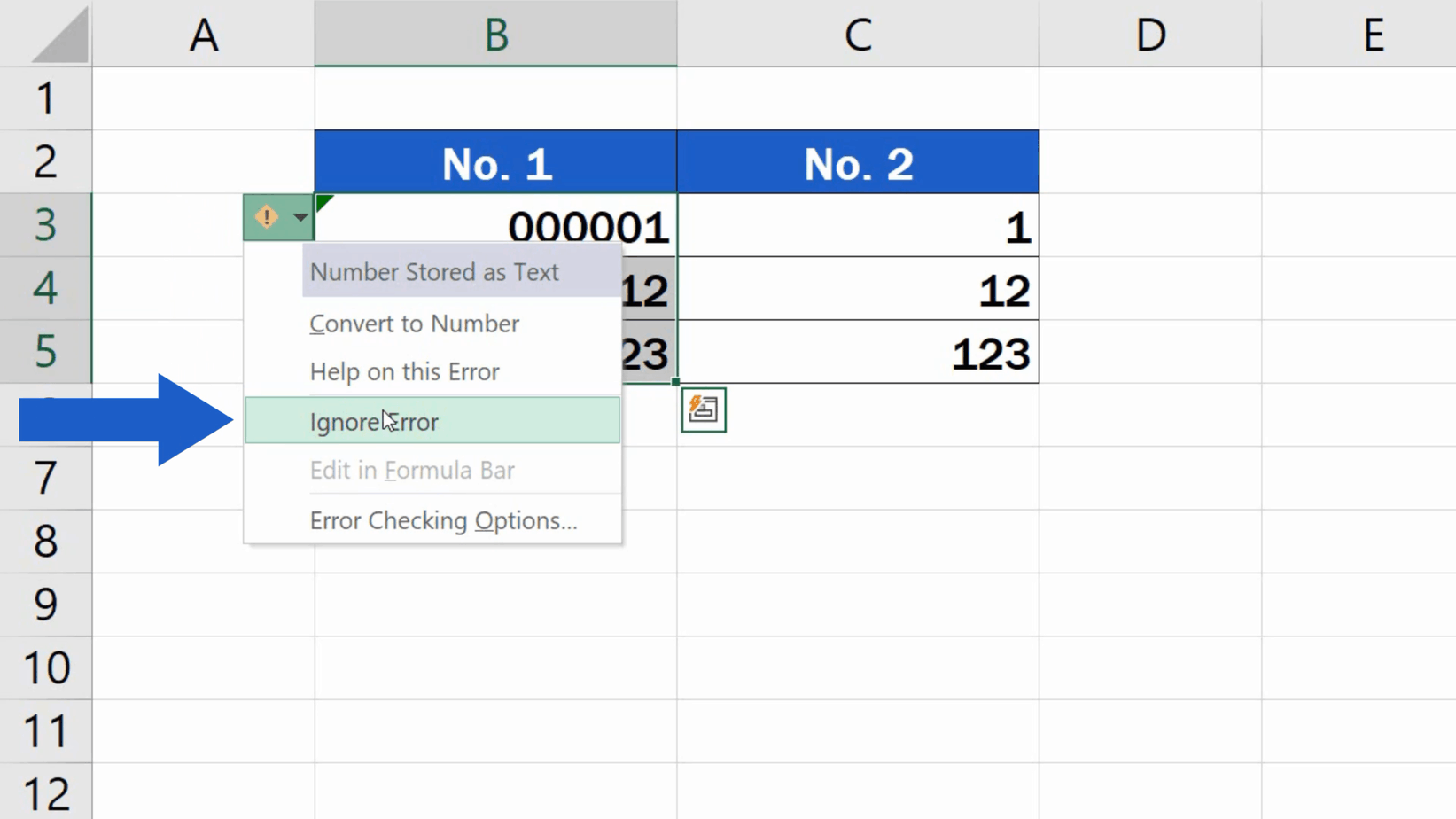Select Convert to Number from the menu
The width and height of the screenshot is (1456, 819).
coord(414,323)
